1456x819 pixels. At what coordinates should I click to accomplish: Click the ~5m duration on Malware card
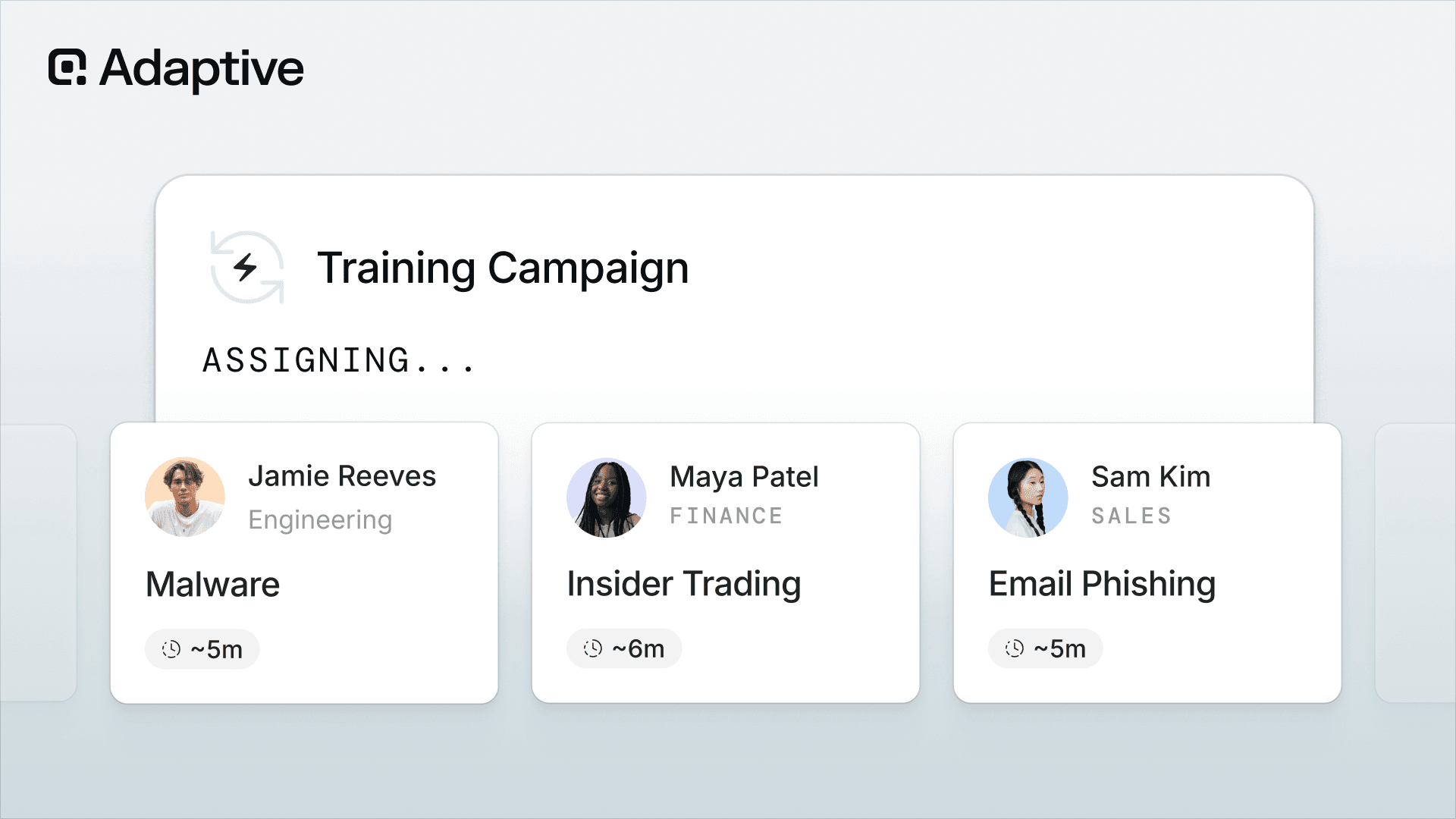pos(216,649)
